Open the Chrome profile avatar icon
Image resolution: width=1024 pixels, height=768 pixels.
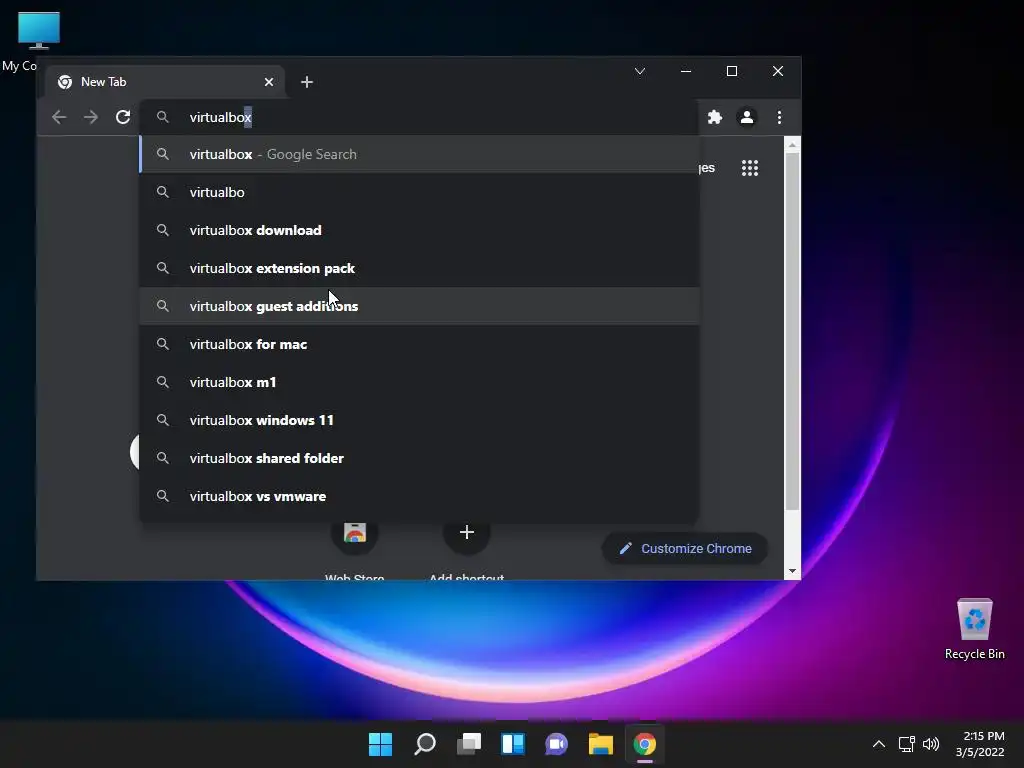click(x=746, y=118)
